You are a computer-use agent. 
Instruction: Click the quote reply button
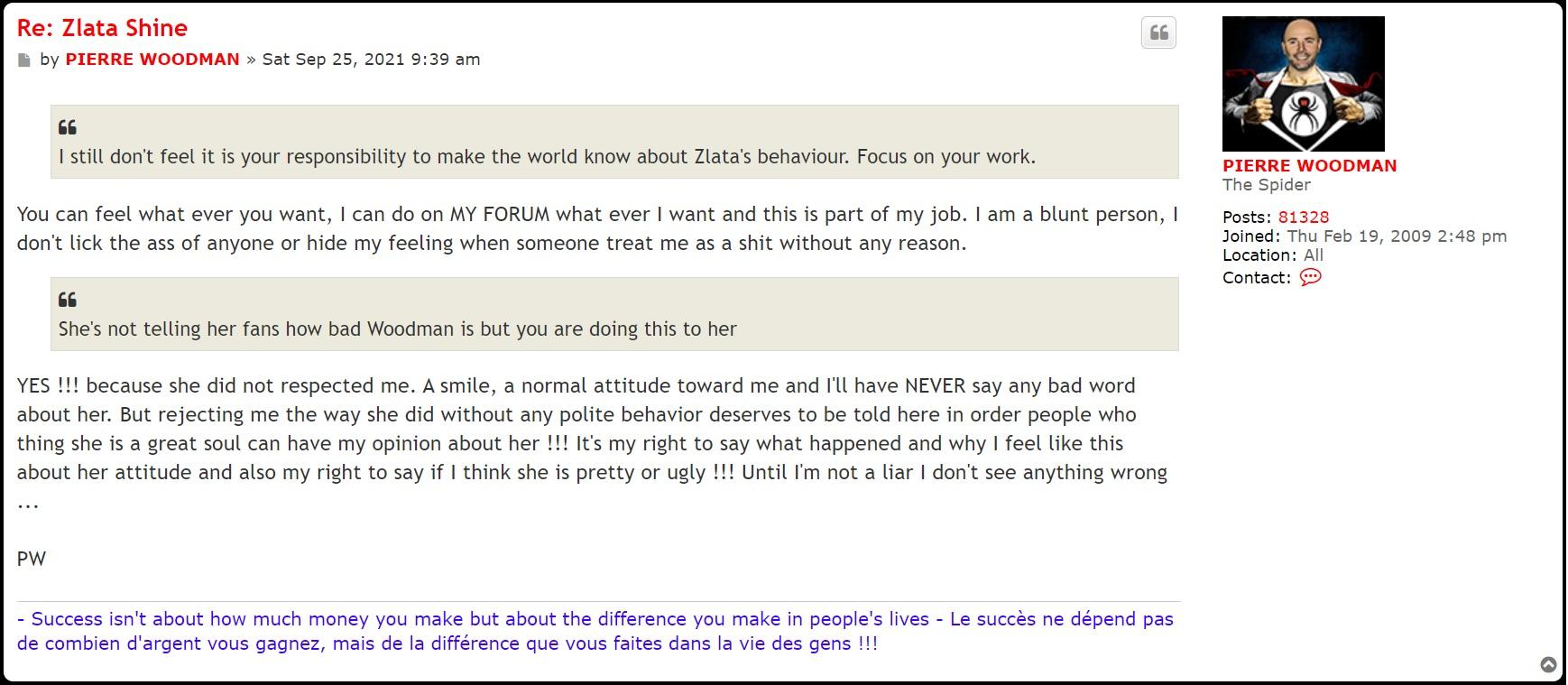tap(1159, 33)
